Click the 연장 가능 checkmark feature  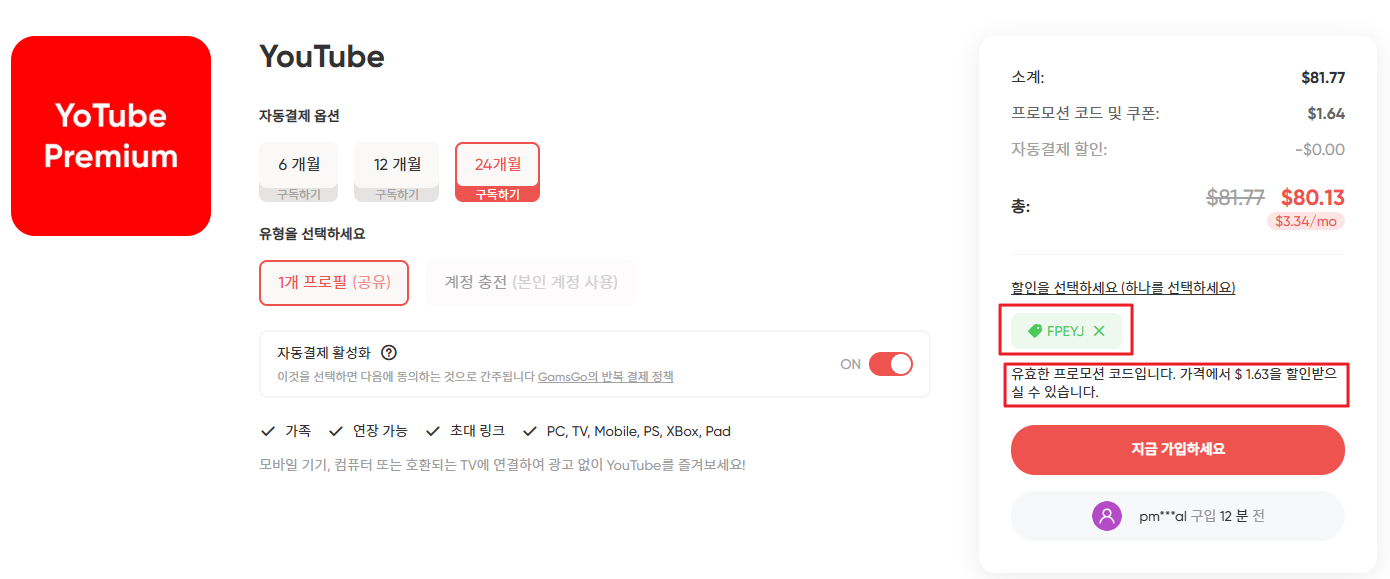coord(367,431)
